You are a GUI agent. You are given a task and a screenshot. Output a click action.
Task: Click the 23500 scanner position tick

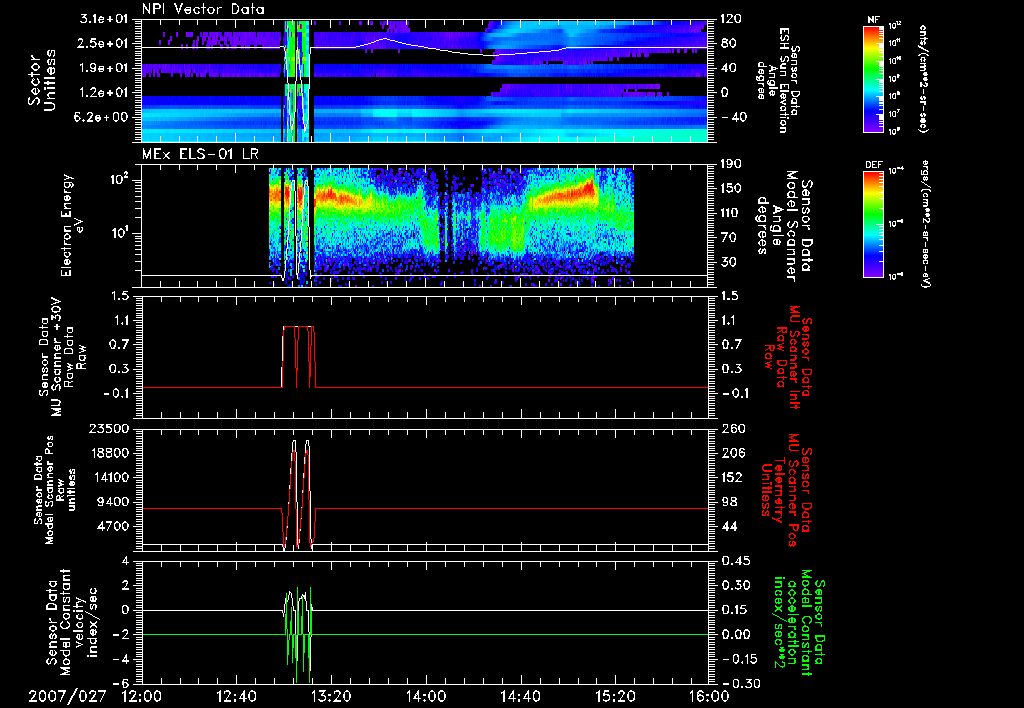tap(110, 428)
